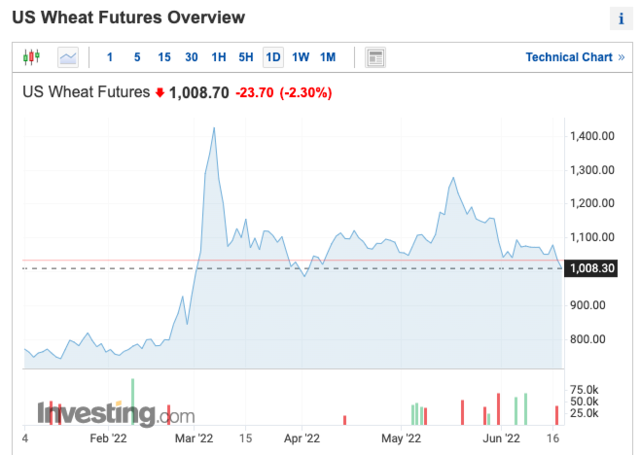Screen dimensions: 640x455
Task: Select the 5-minute interval
Action: click(137, 57)
